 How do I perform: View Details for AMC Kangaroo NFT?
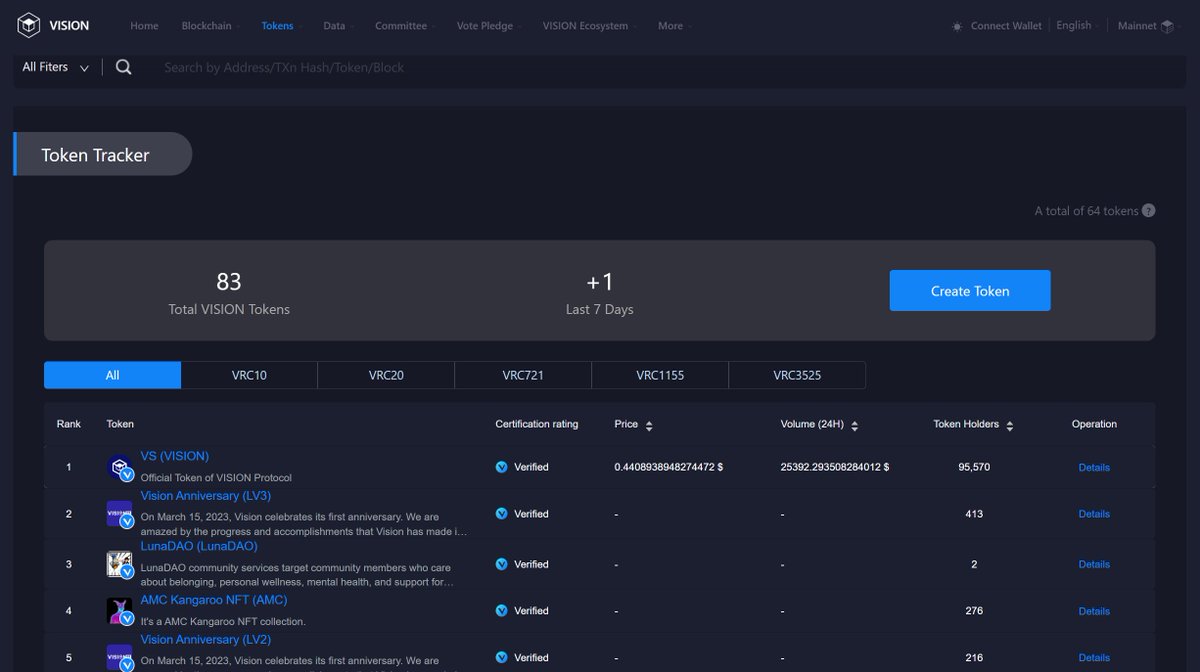click(1094, 611)
